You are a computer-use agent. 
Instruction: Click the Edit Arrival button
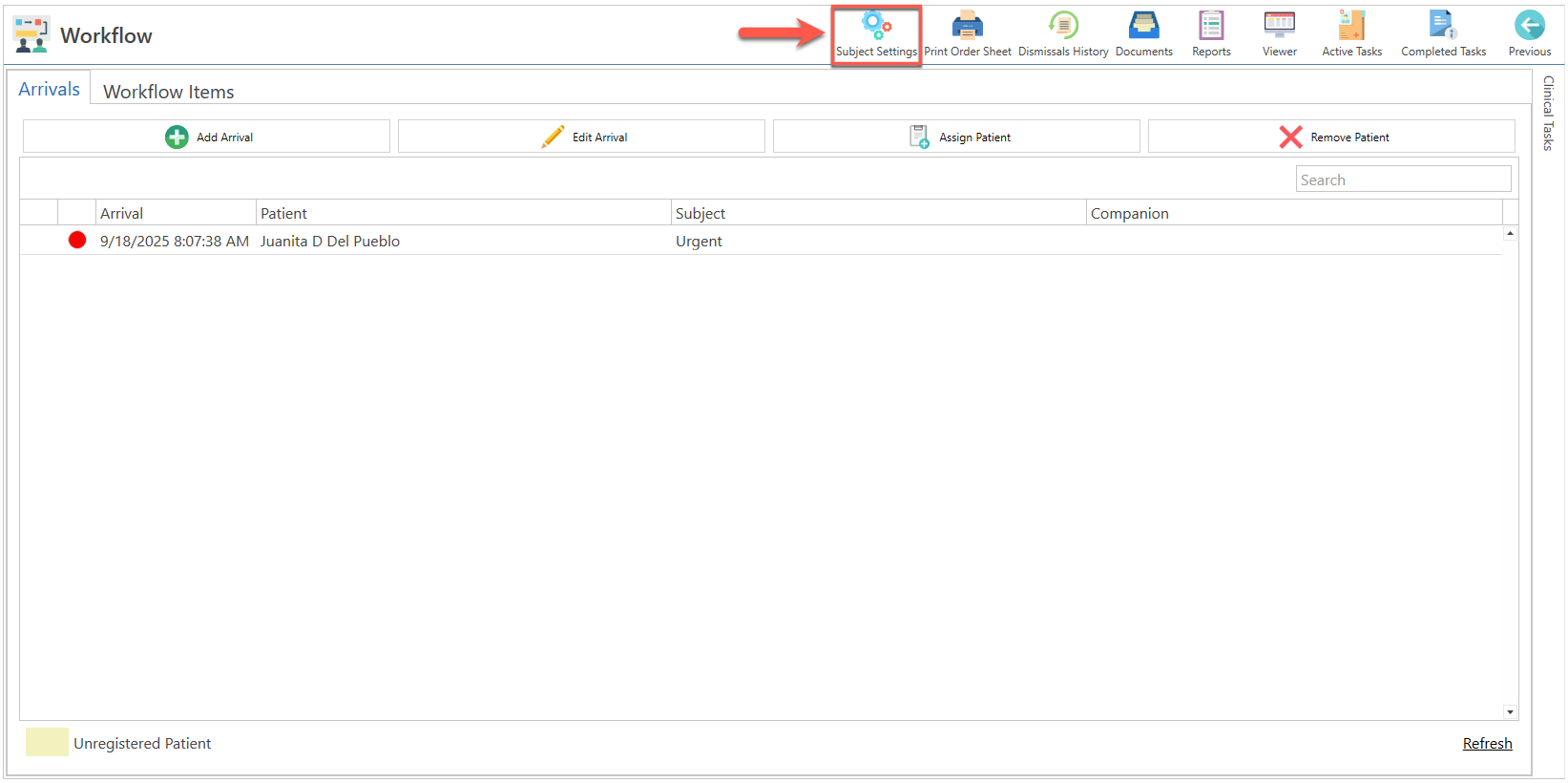click(x=581, y=137)
